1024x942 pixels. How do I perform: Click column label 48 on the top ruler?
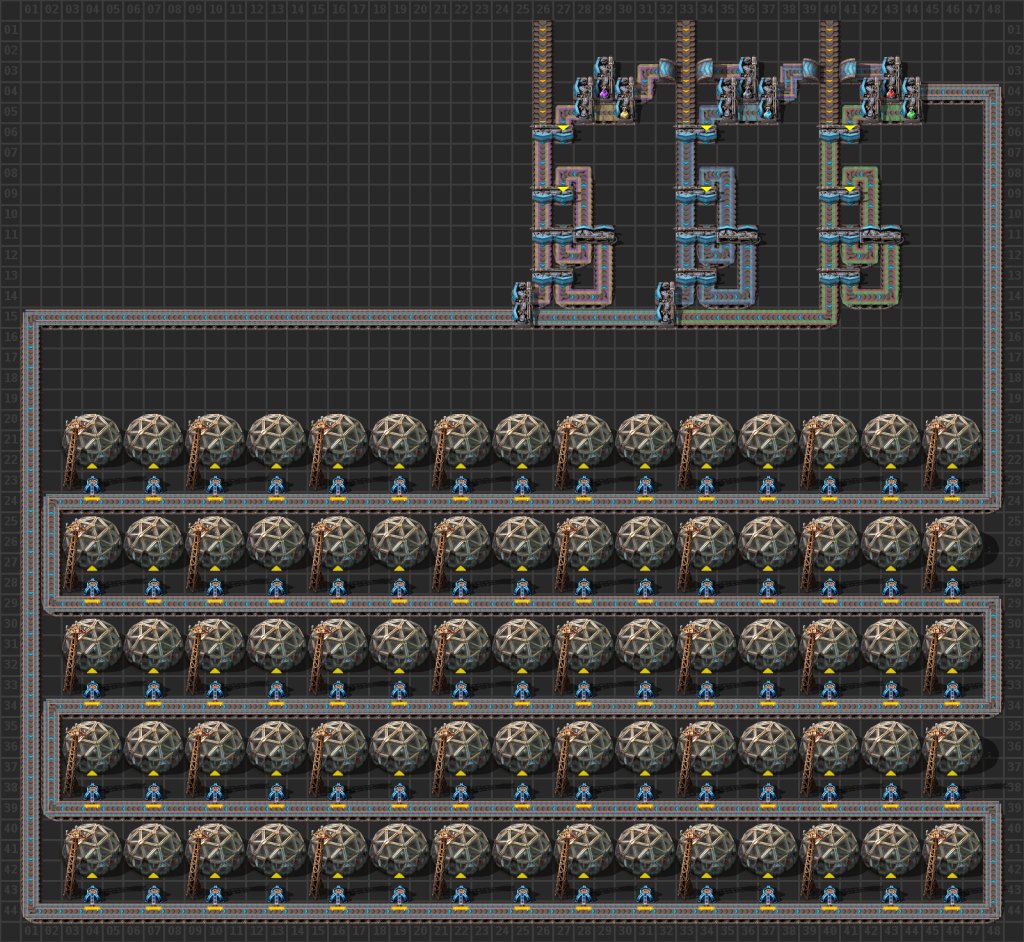(x=993, y=9)
